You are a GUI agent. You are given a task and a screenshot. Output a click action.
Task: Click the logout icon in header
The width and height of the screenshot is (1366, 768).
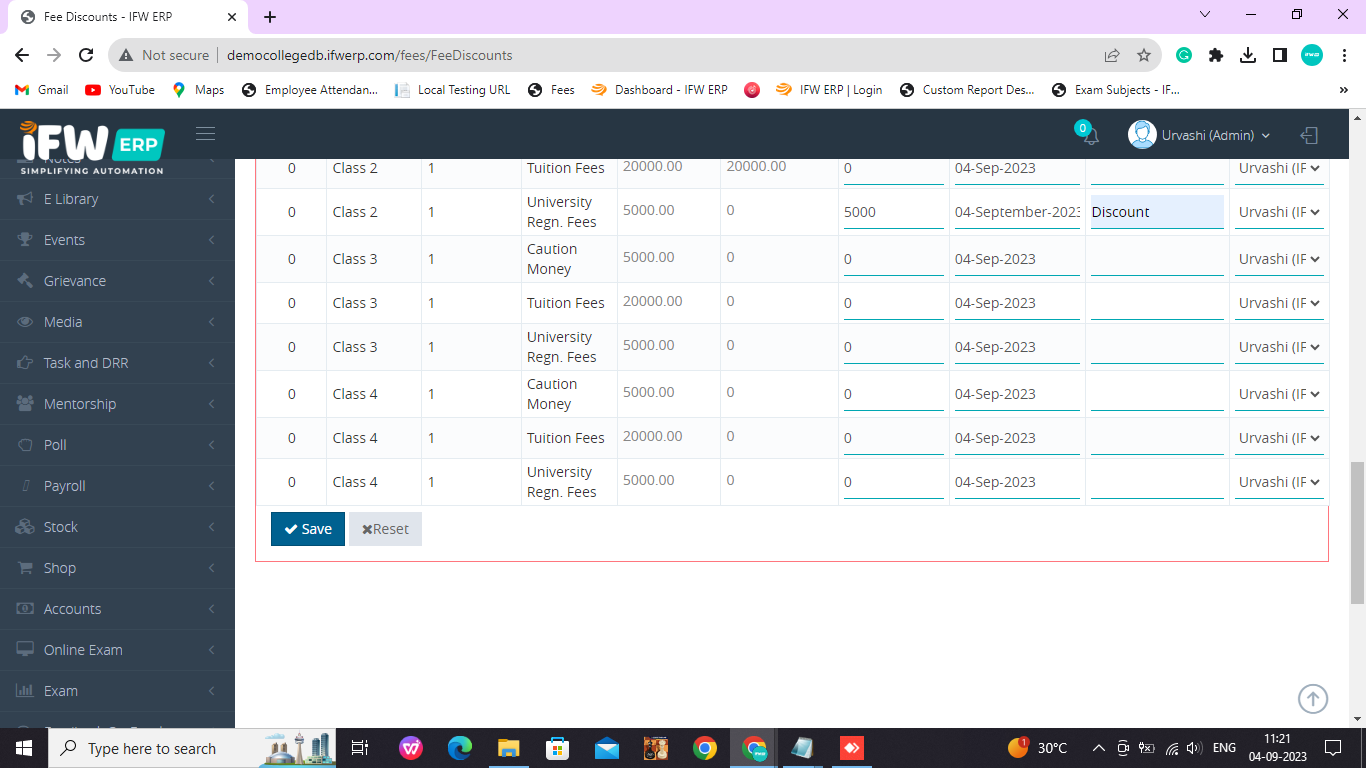[1309, 135]
